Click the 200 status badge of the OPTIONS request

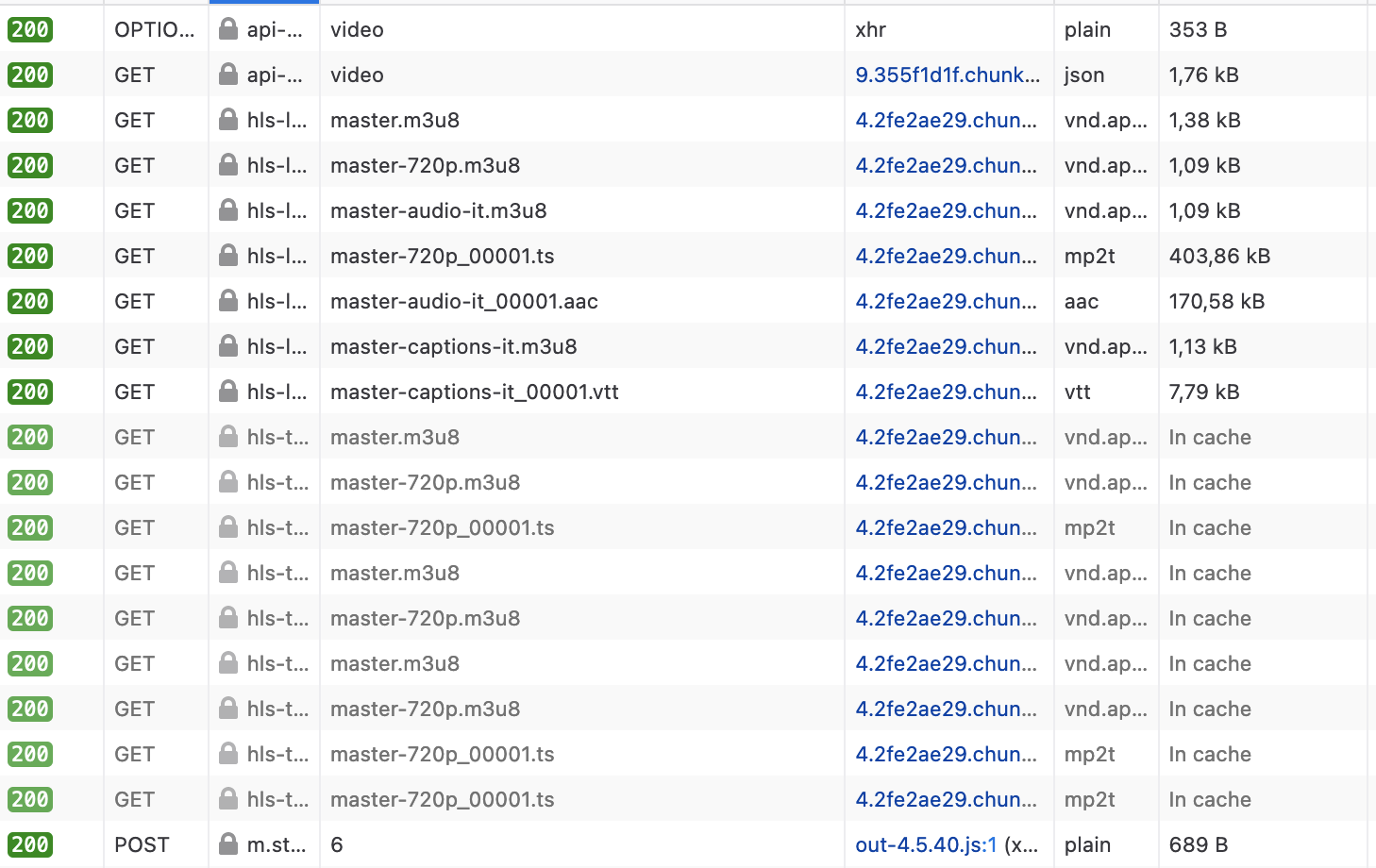pyautogui.click(x=30, y=29)
